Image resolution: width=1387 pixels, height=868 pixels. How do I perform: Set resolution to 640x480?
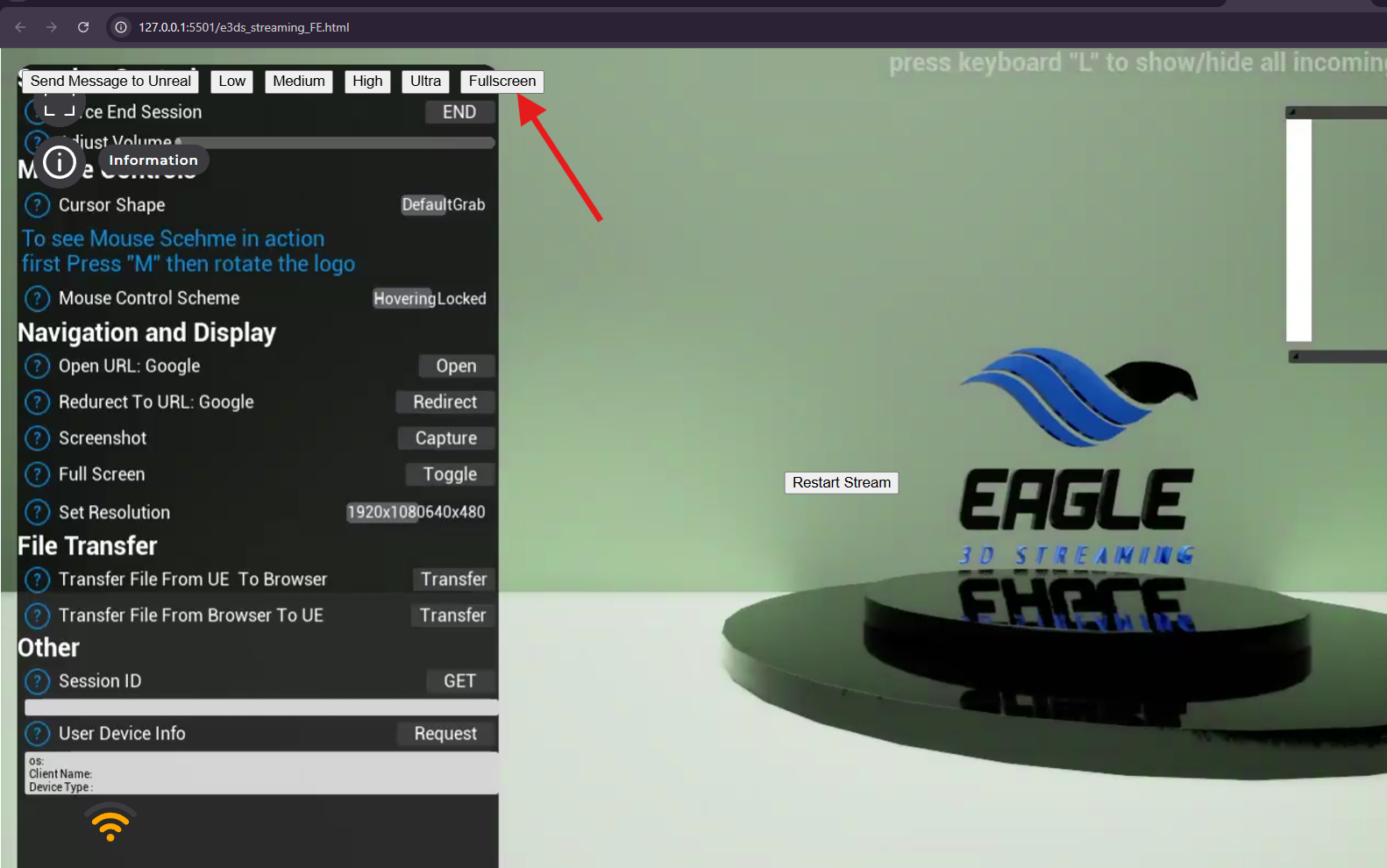click(x=450, y=512)
